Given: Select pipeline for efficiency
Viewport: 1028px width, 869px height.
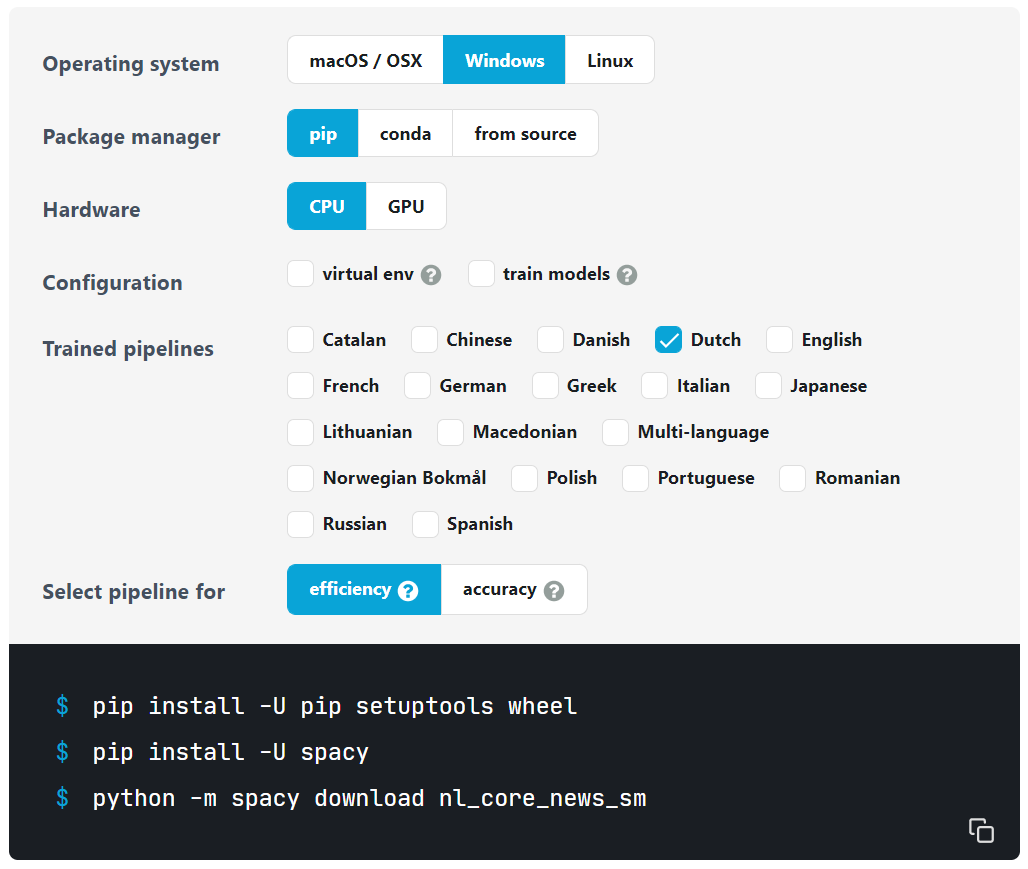Looking at the screenshot, I should [364, 590].
